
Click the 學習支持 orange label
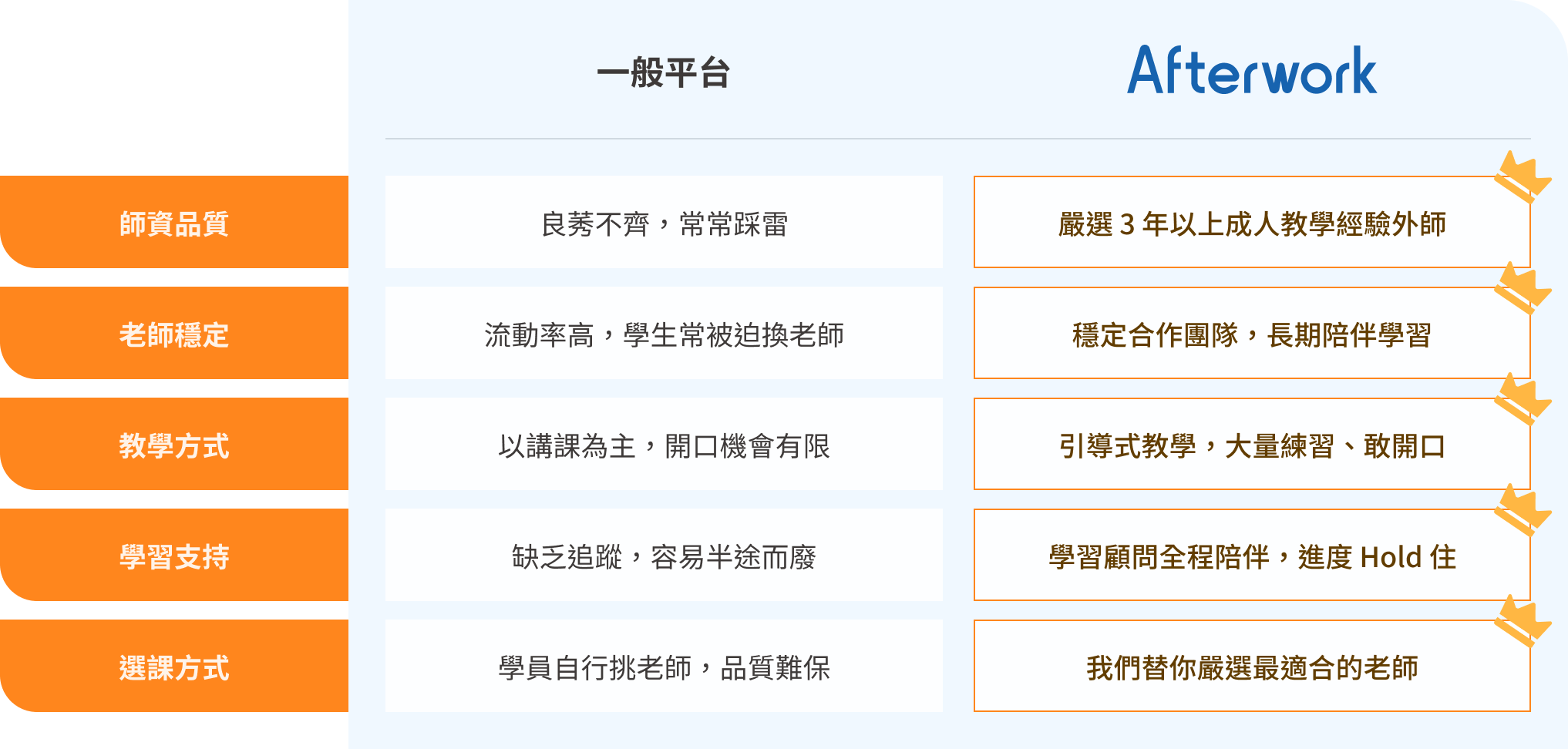pyautogui.click(x=174, y=556)
